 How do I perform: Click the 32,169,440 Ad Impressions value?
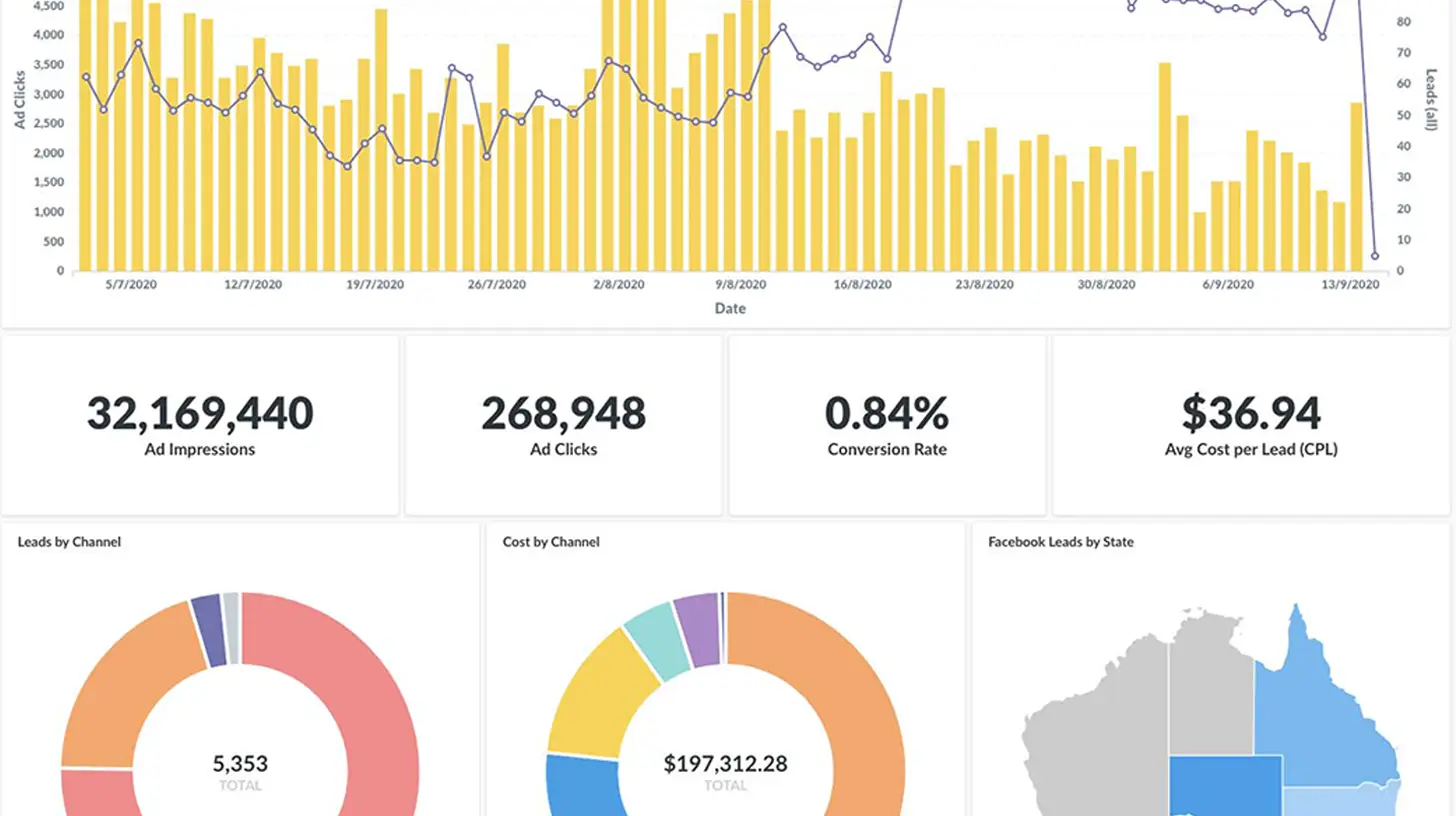(200, 413)
